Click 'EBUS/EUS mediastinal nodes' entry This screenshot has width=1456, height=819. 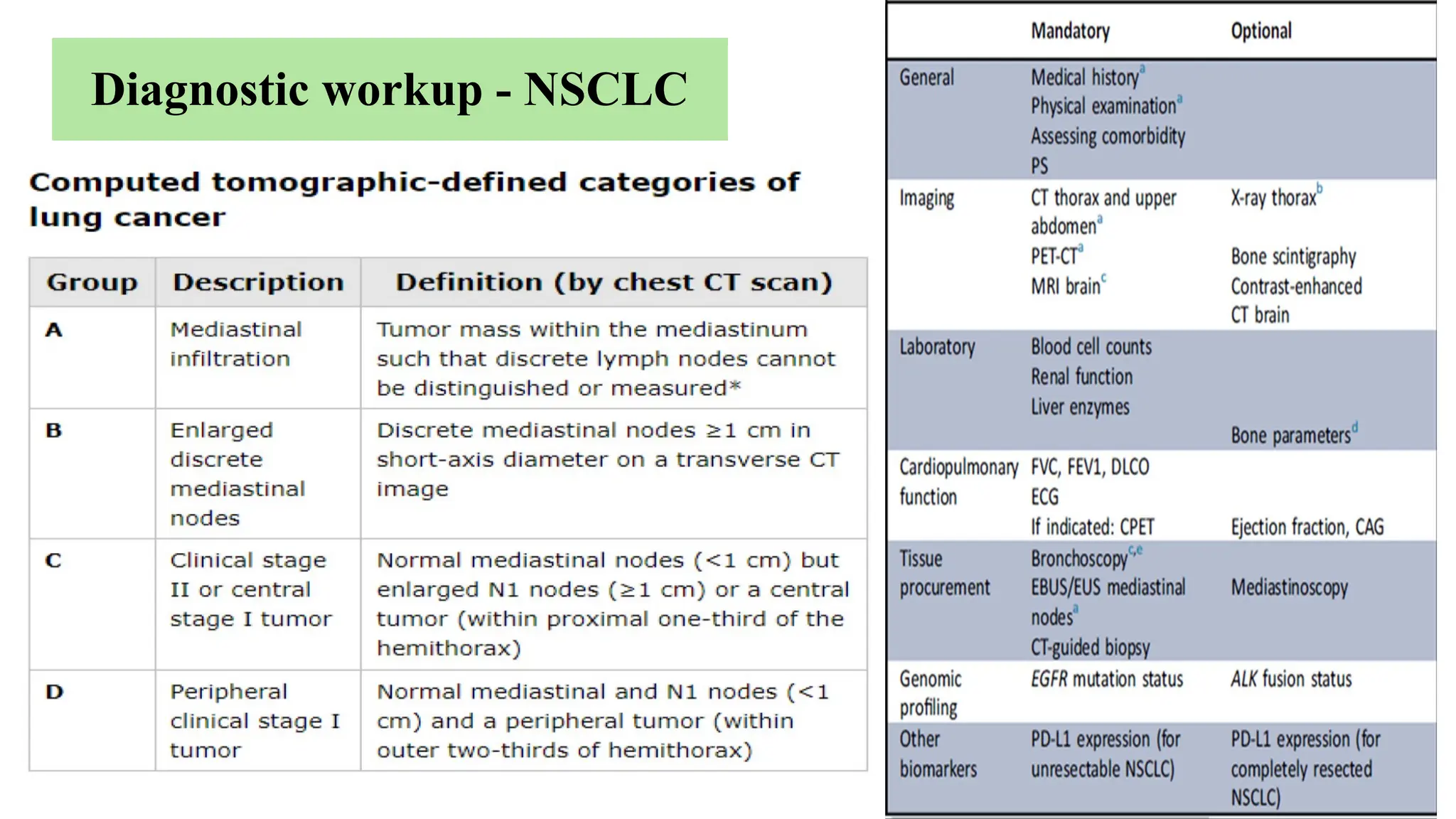click(1108, 602)
